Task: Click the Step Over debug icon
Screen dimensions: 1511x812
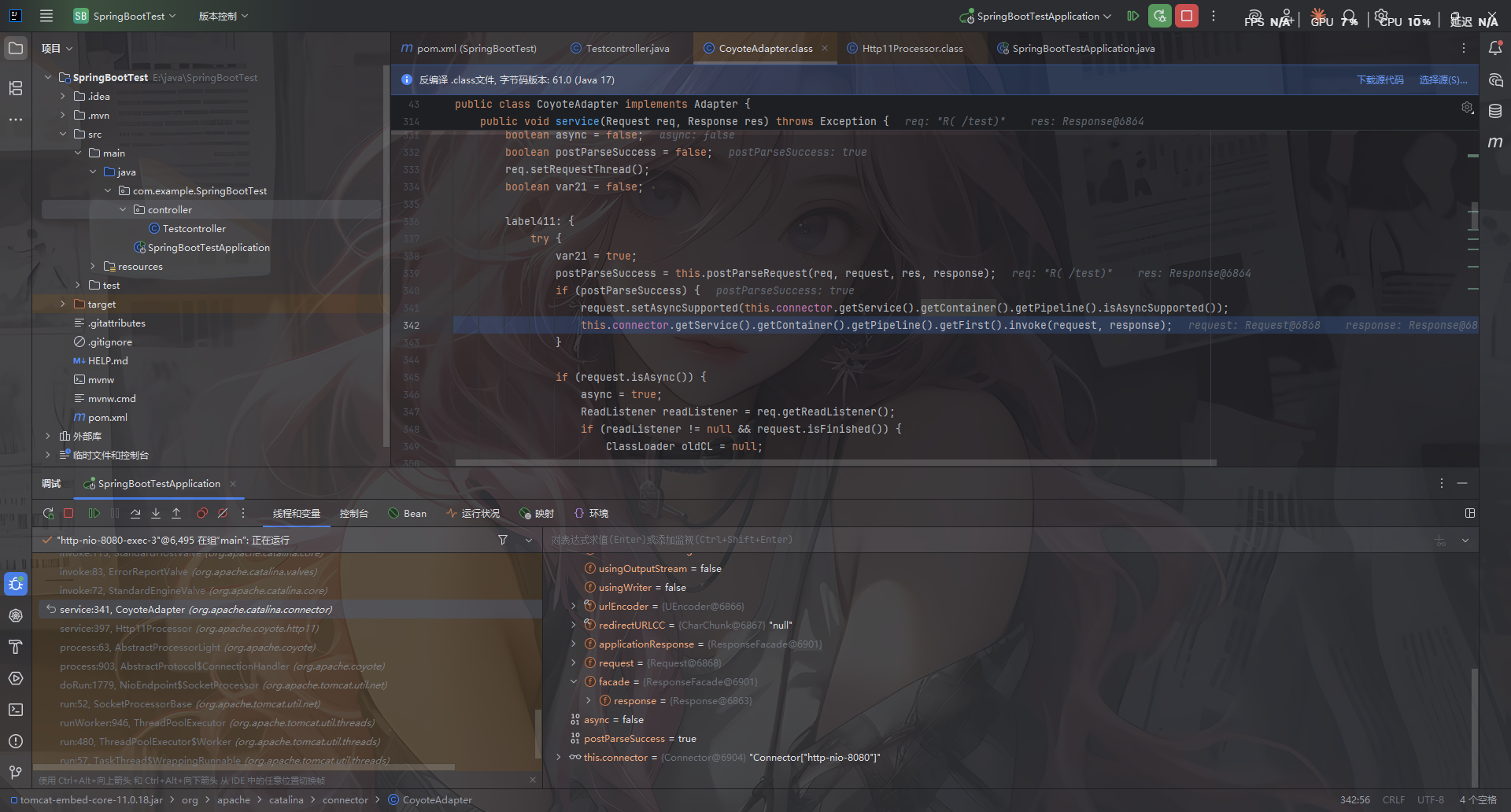Action: 135,513
